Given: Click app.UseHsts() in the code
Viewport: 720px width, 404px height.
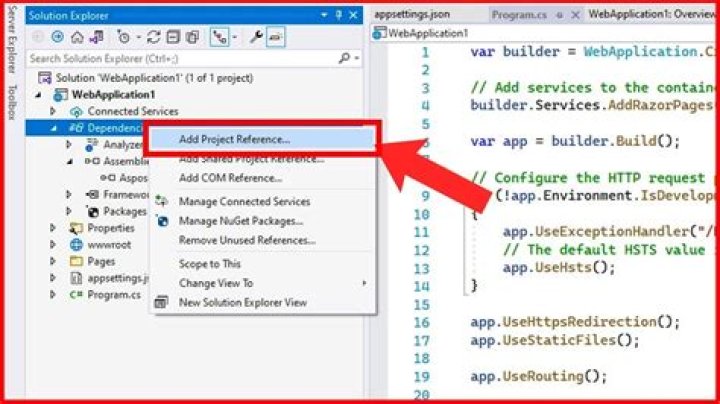Looking at the screenshot, I should tap(559, 267).
